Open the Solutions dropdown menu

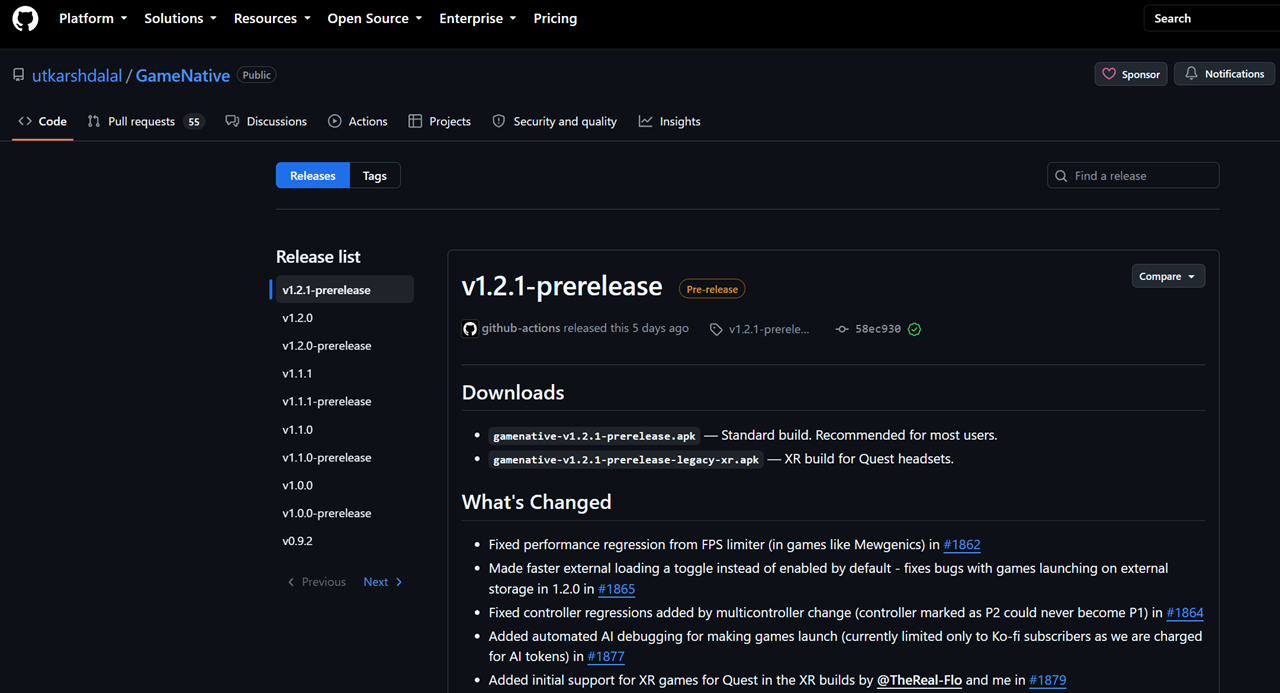tap(181, 18)
